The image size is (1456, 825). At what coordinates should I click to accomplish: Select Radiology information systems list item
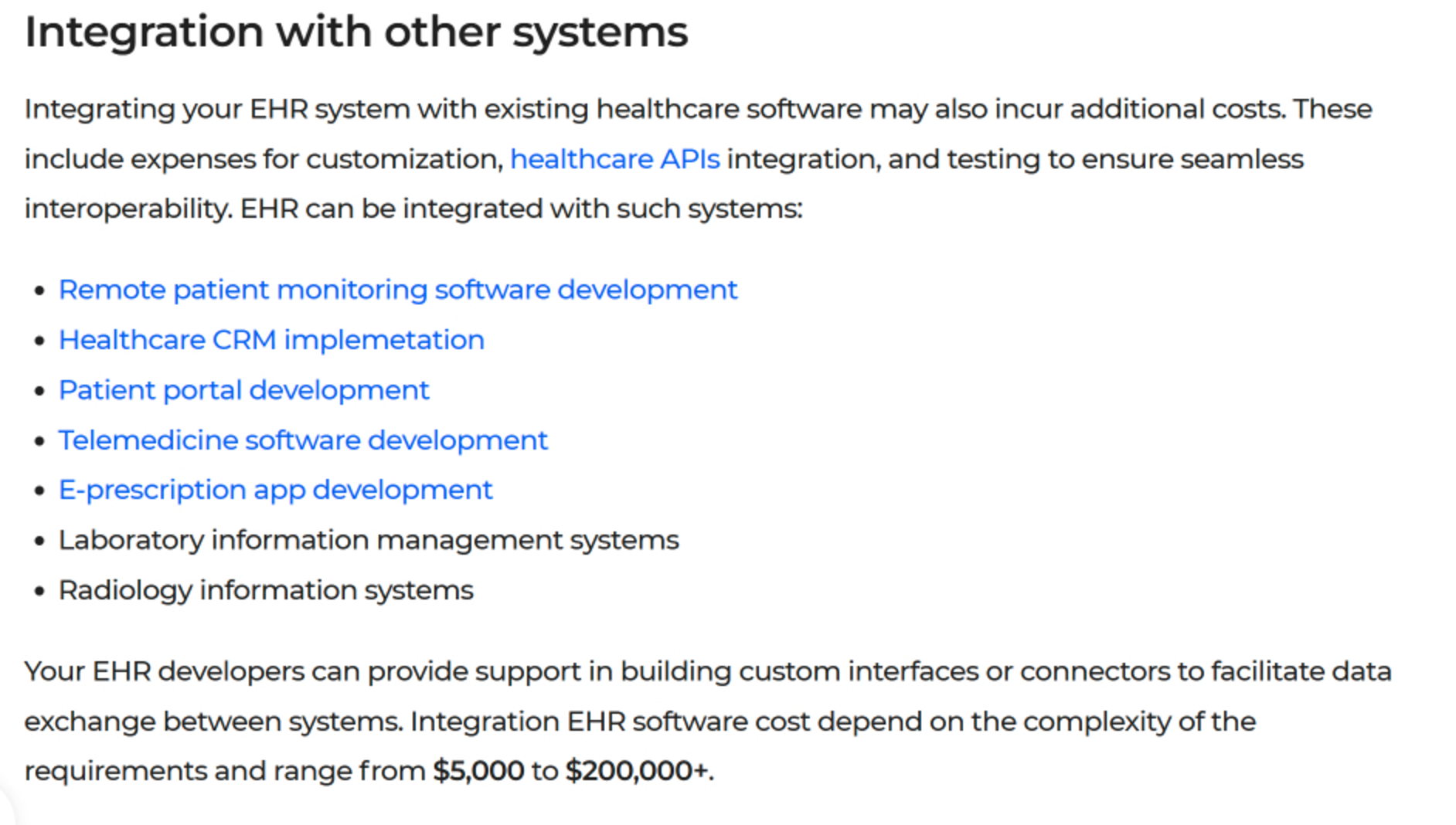pos(266,590)
